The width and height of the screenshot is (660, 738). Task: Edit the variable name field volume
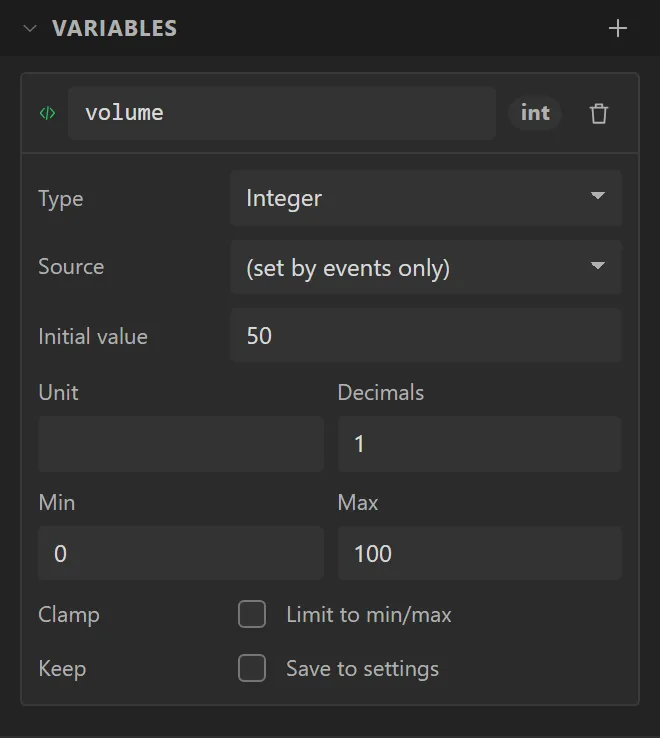(282, 113)
